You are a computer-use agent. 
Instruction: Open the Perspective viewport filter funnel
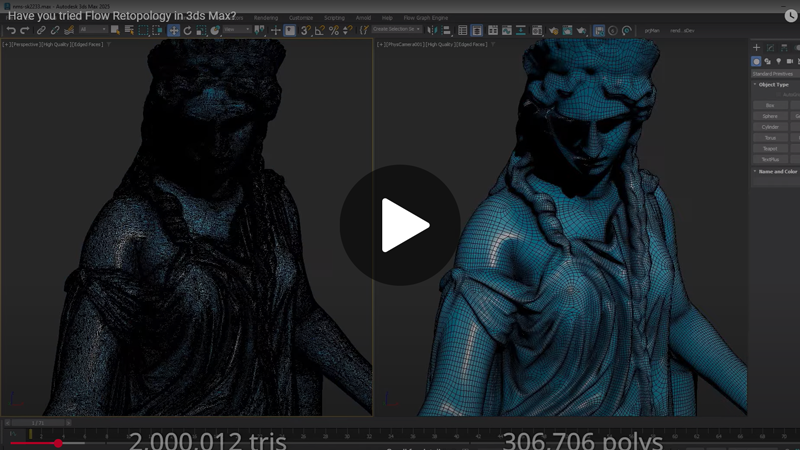click(x=109, y=44)
